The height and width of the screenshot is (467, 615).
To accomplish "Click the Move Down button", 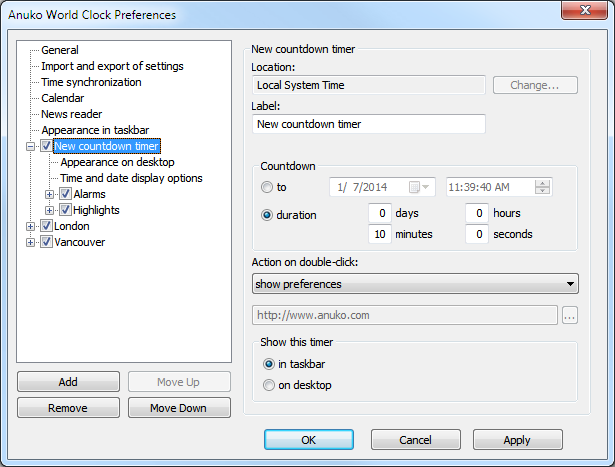I will coord(177,408).
